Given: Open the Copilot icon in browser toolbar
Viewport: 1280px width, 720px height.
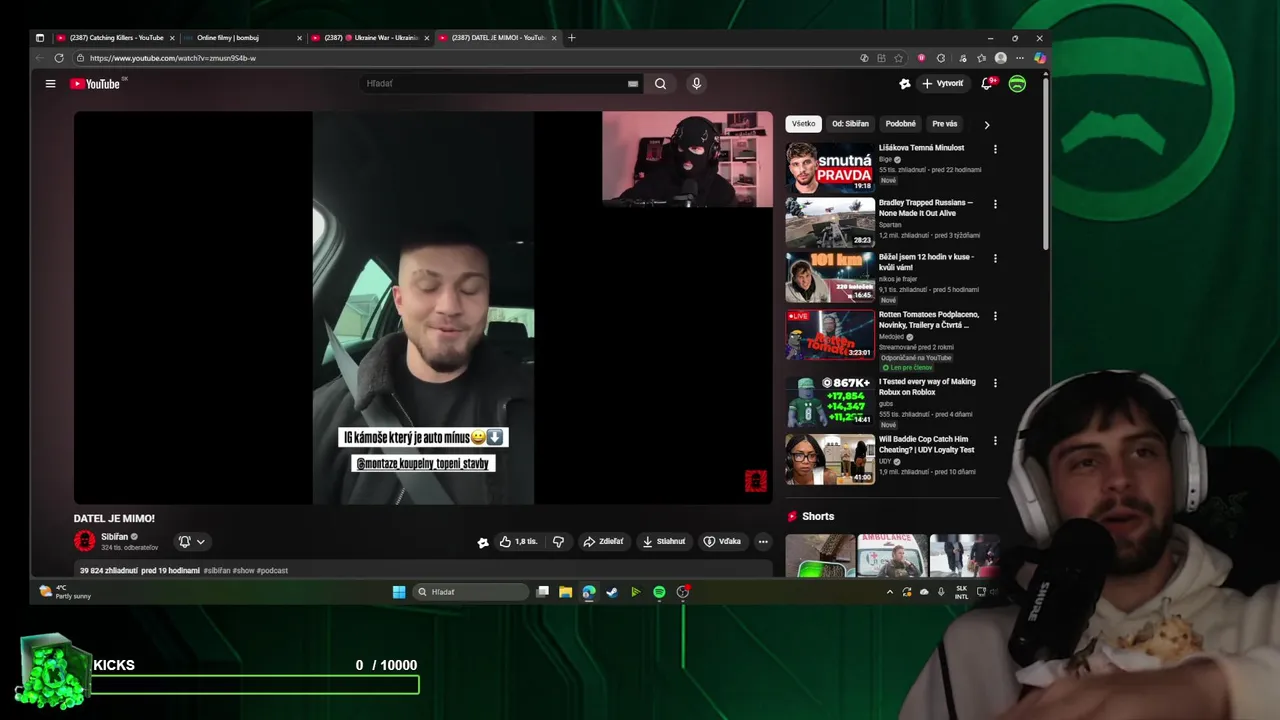Looking at the screenshot, I should click(1040, 58).
